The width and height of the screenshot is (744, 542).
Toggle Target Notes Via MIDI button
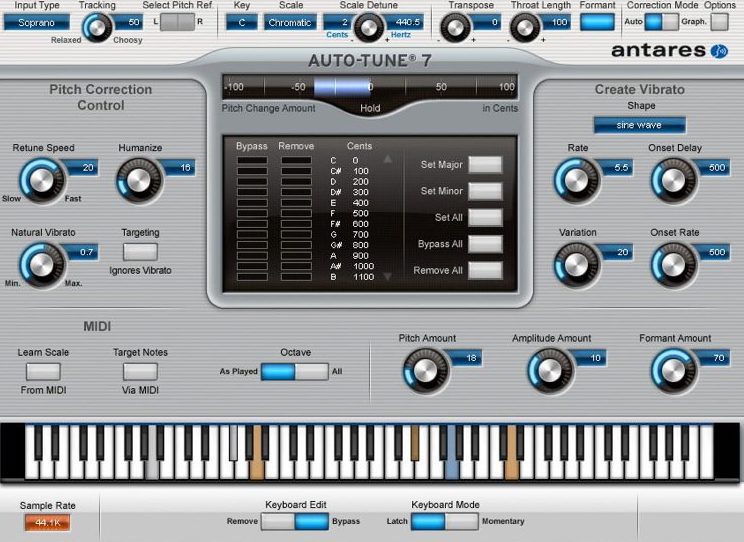(x=140, y=372)
